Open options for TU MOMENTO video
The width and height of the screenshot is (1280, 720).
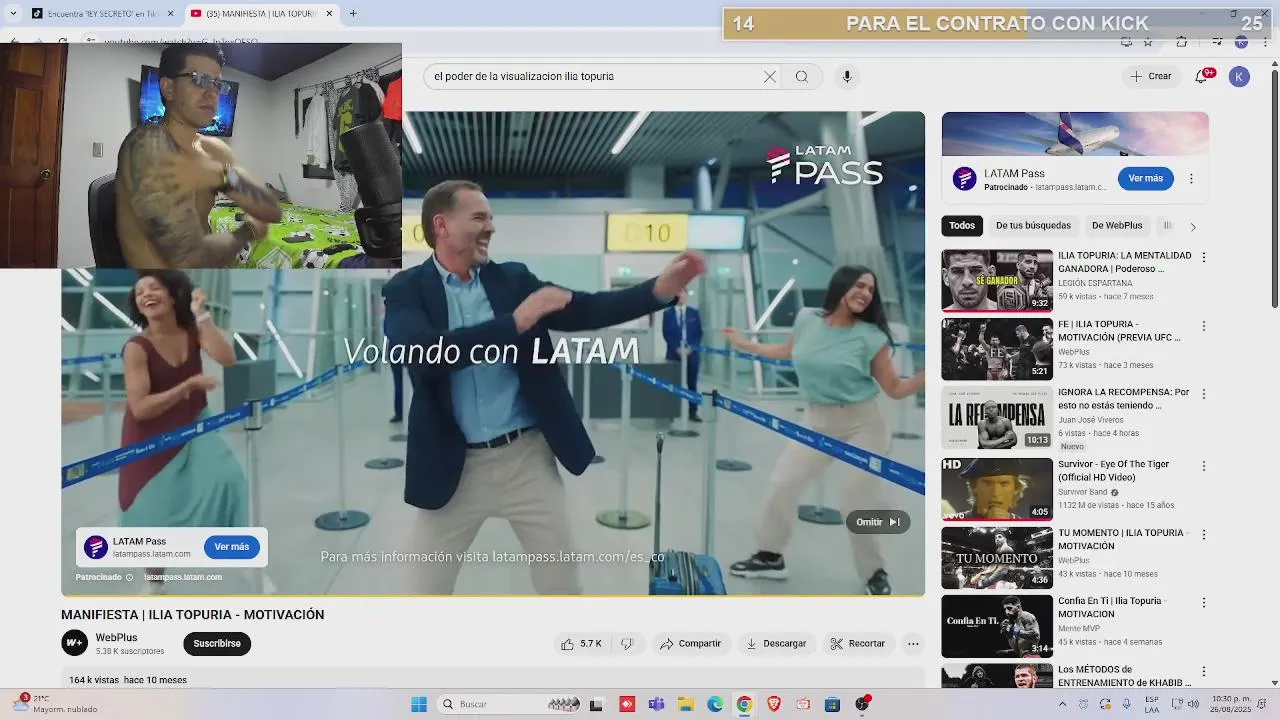coord(1204,534)
